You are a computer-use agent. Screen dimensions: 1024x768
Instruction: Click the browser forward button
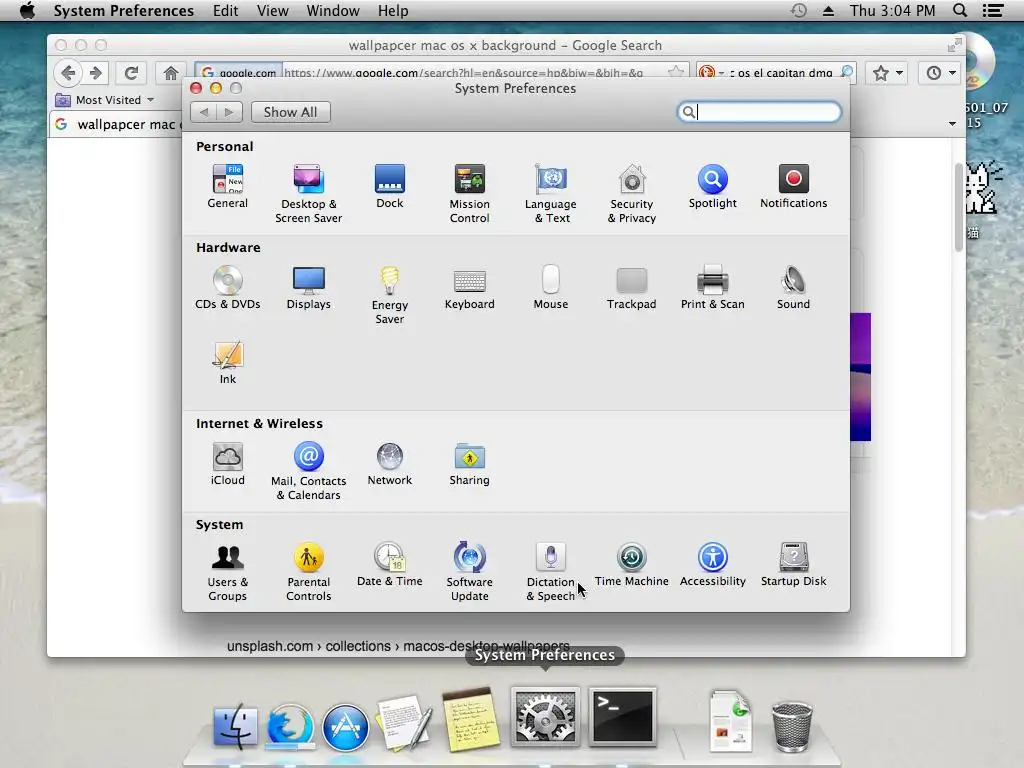tap(95, 73)
